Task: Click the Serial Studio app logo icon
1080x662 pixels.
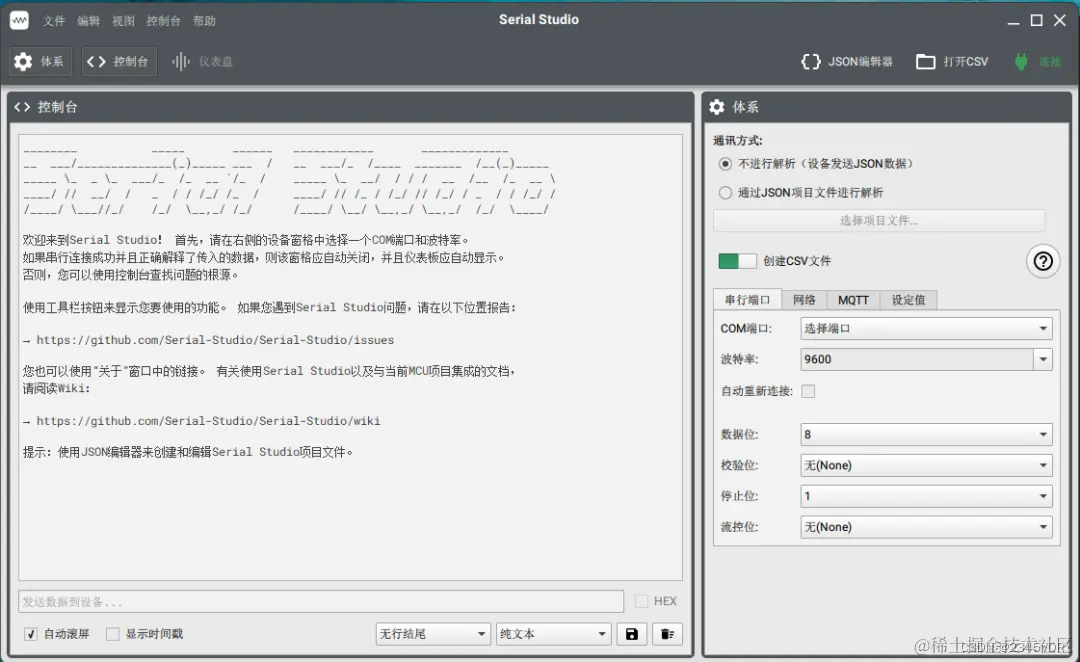Action: (19, 21)
